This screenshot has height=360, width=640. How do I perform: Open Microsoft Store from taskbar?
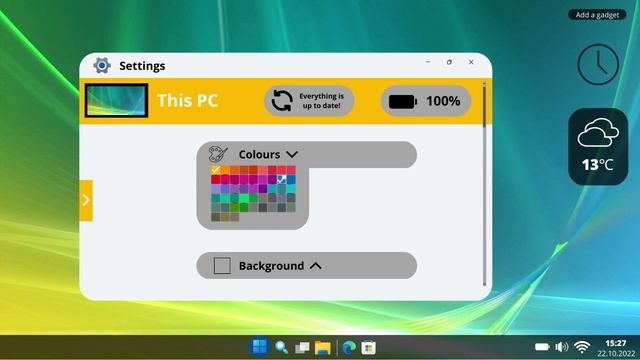tap(369, 348)
